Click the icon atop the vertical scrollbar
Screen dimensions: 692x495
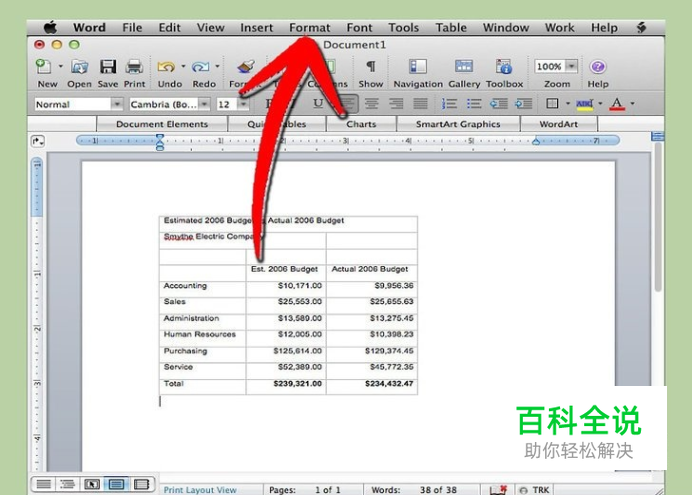click(x=658, y=137)
